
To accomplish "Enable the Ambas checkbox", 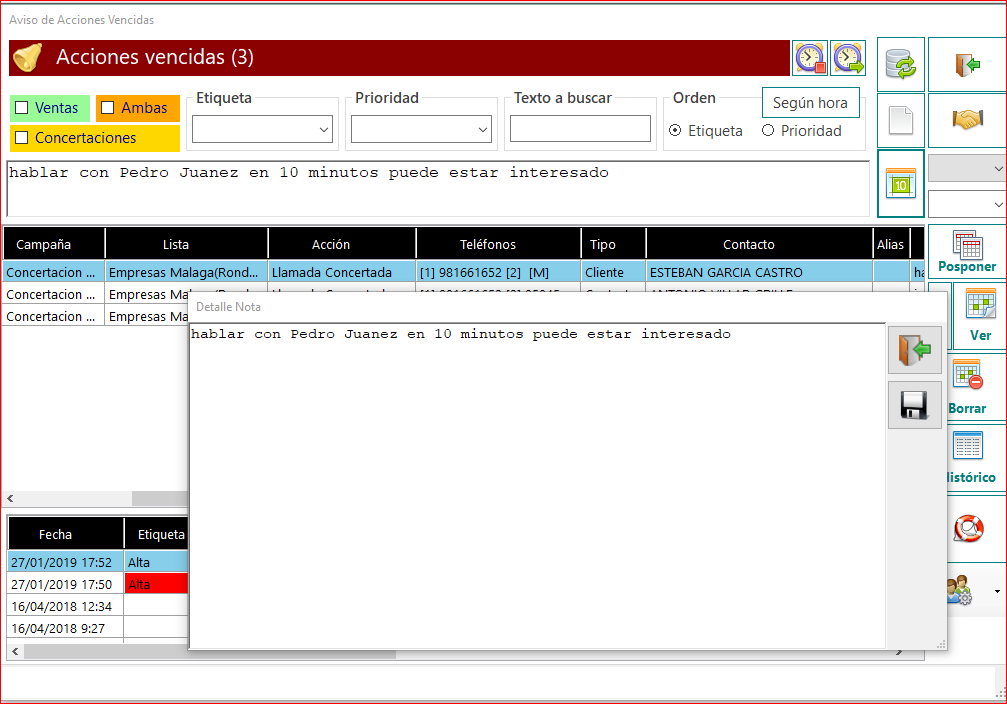I will click(108, 108).
